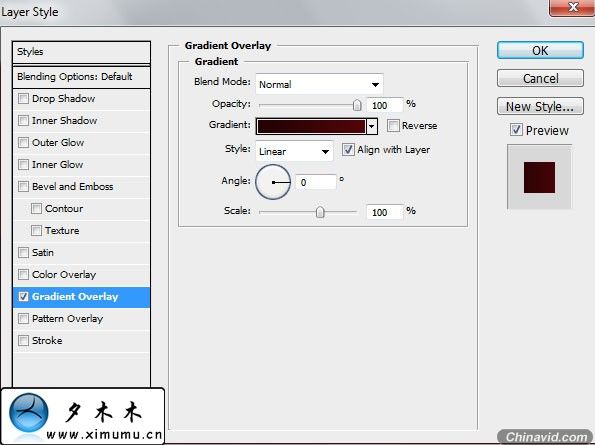The image size is (595, 445).
Task: Click the Angle value input field
Action: point(316,182)
